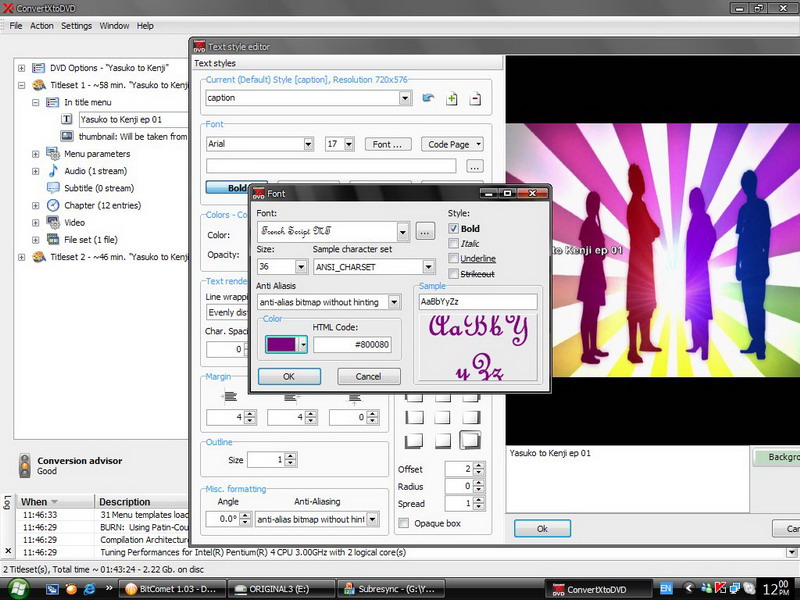The image size is (800, 600).
Task: Launch Internet Explorer from quick launch
Action: tap(89, 589)
